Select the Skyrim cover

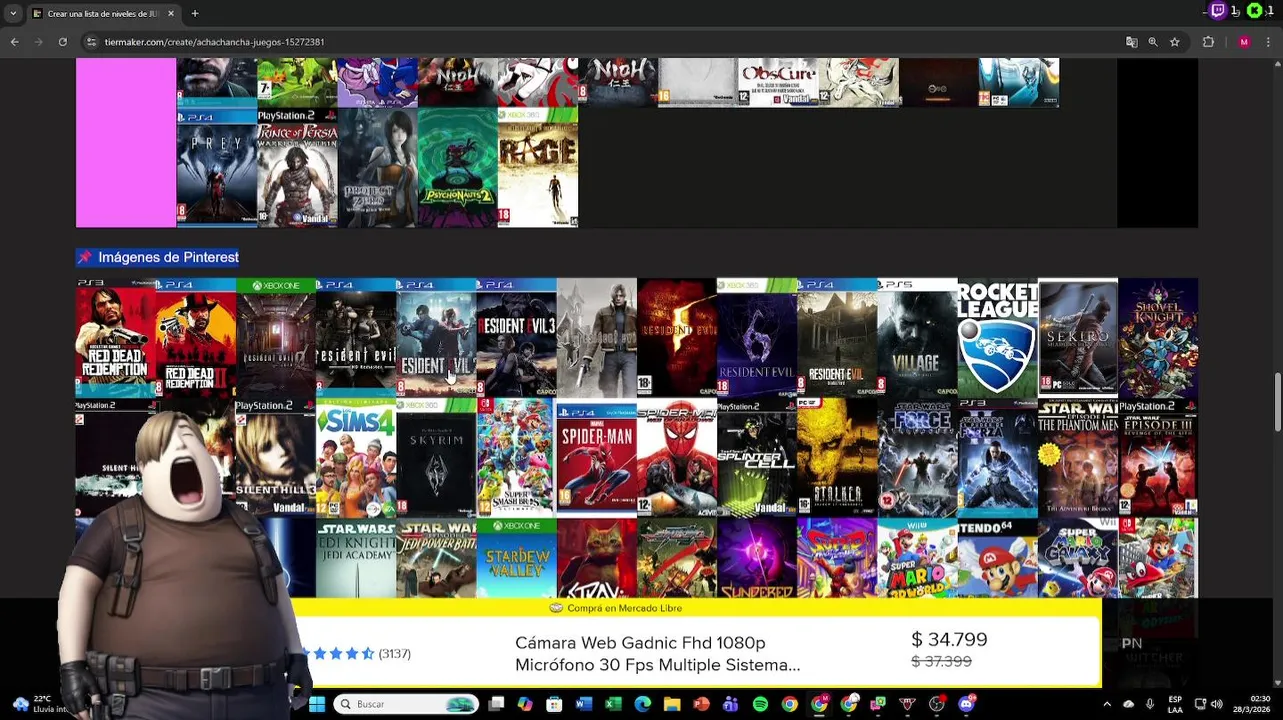coord(436,458)
